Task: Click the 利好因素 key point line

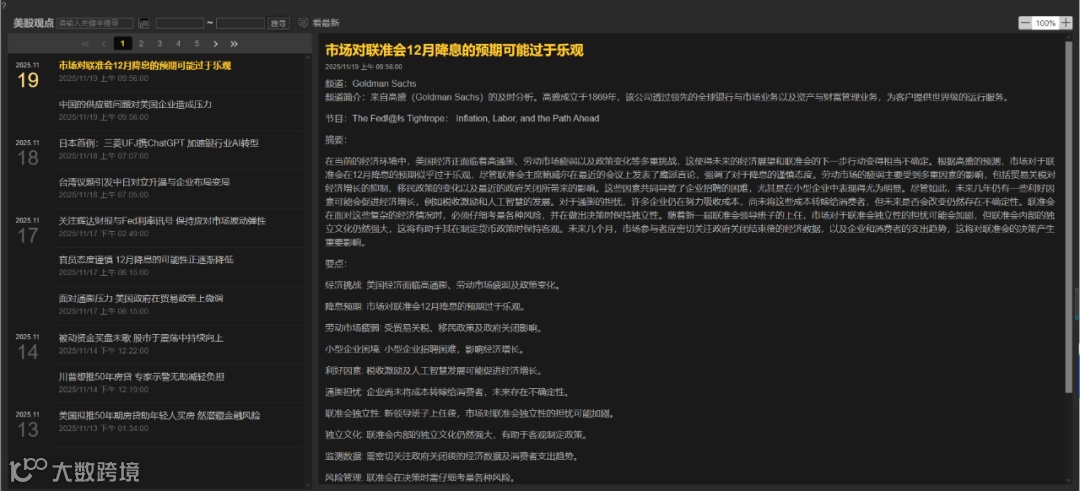Action: [435, 370]
